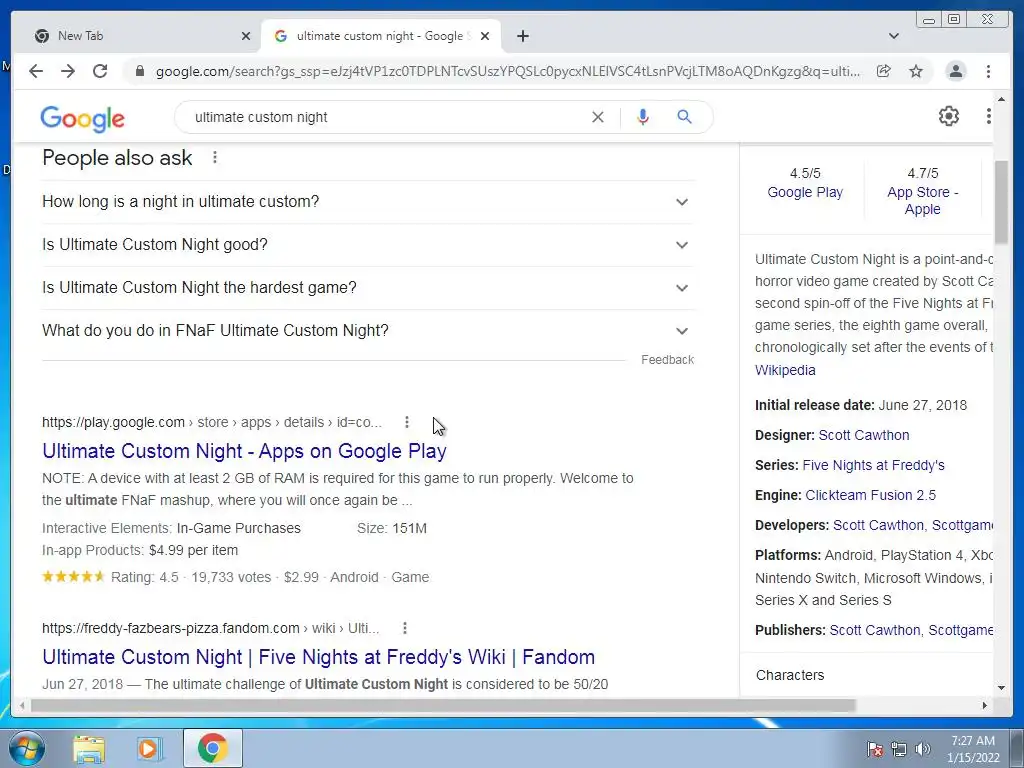Click the Designer Scott Cawthon link
This screenshot has width=1024, height=768.
pos(863,436)
